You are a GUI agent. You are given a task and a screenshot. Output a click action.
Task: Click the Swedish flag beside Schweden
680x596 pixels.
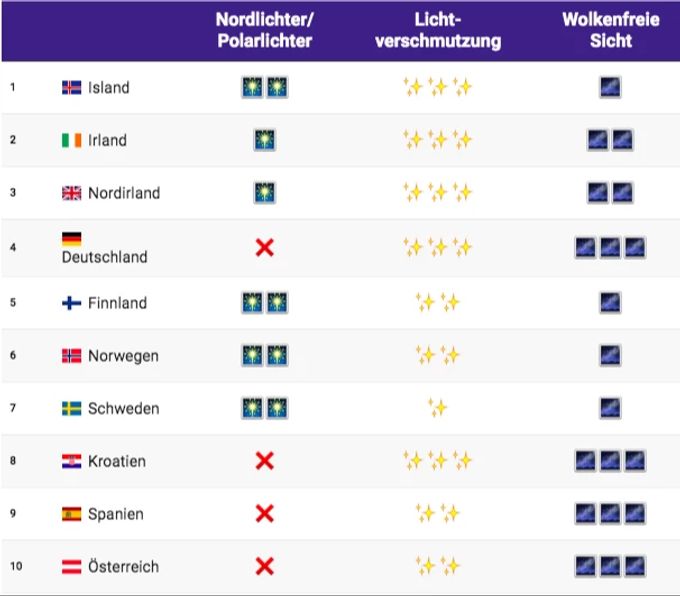click(x=72, y=408)
